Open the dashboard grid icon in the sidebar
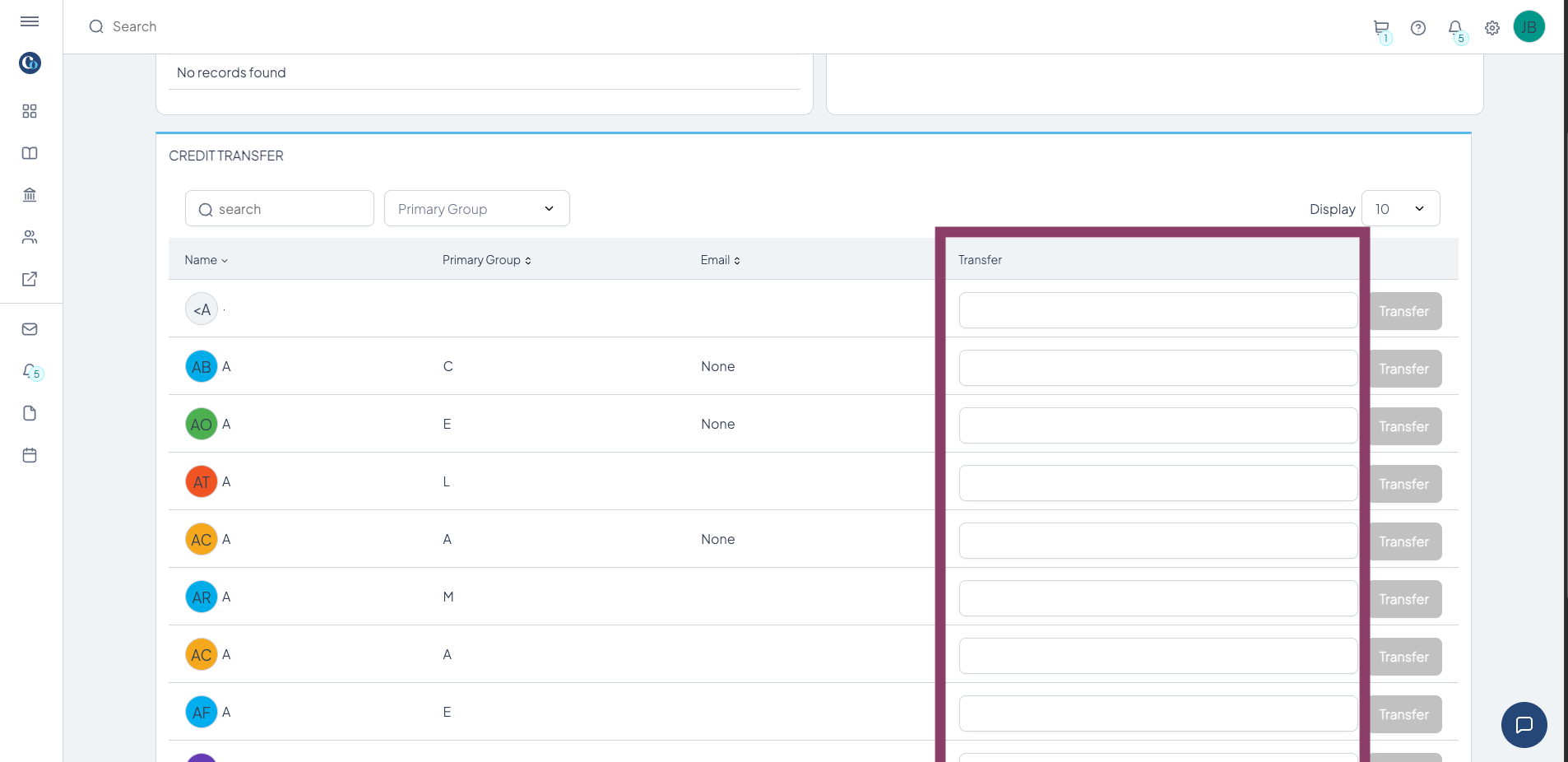 click(x=30, y=111)
